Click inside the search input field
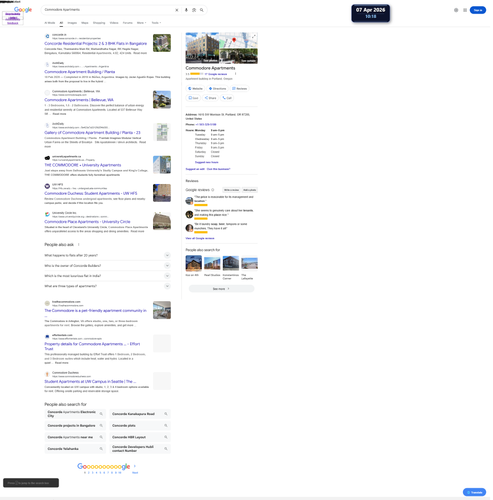 point(108,10)
